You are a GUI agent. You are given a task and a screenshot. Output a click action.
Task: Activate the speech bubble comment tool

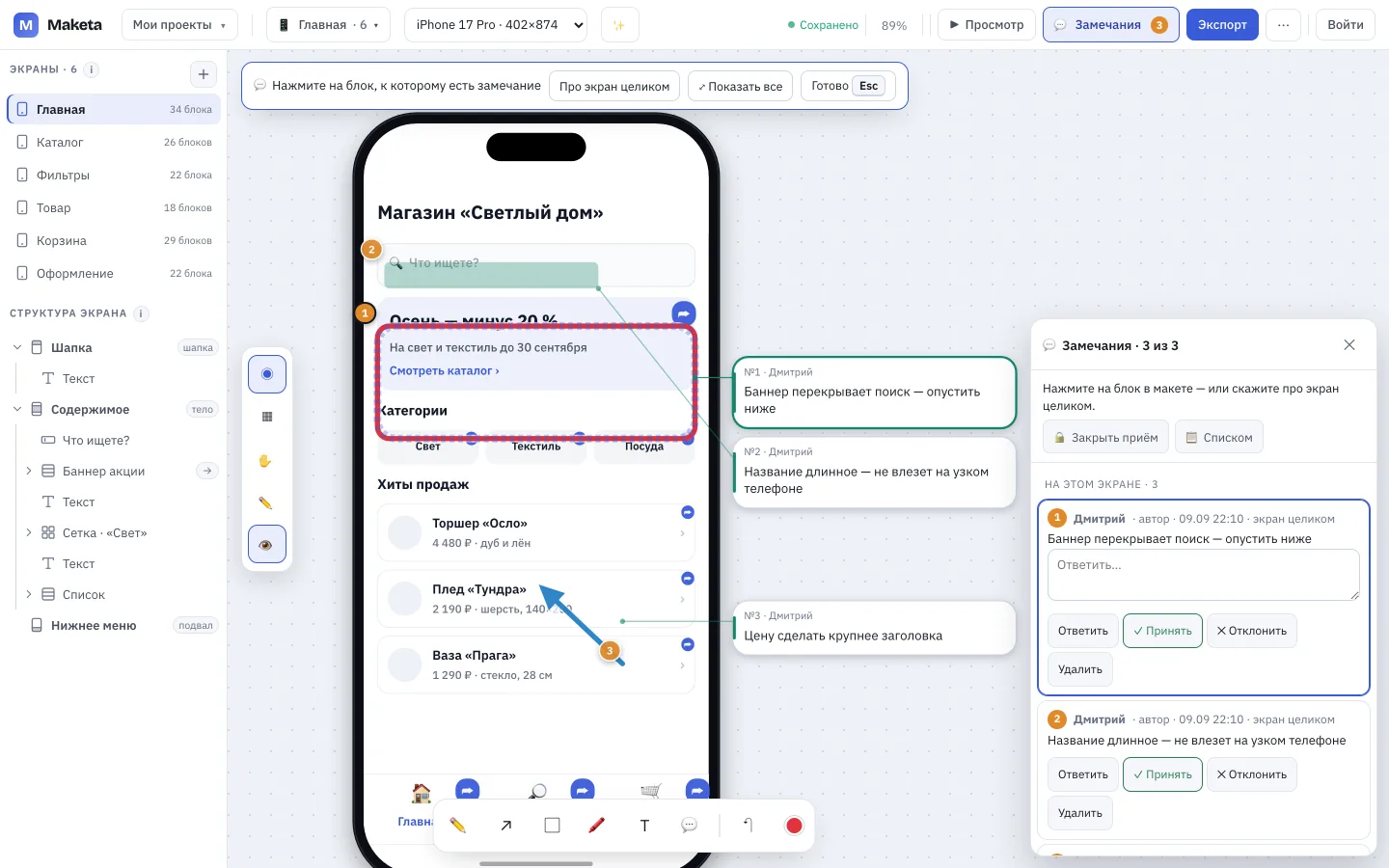point(689,826)
